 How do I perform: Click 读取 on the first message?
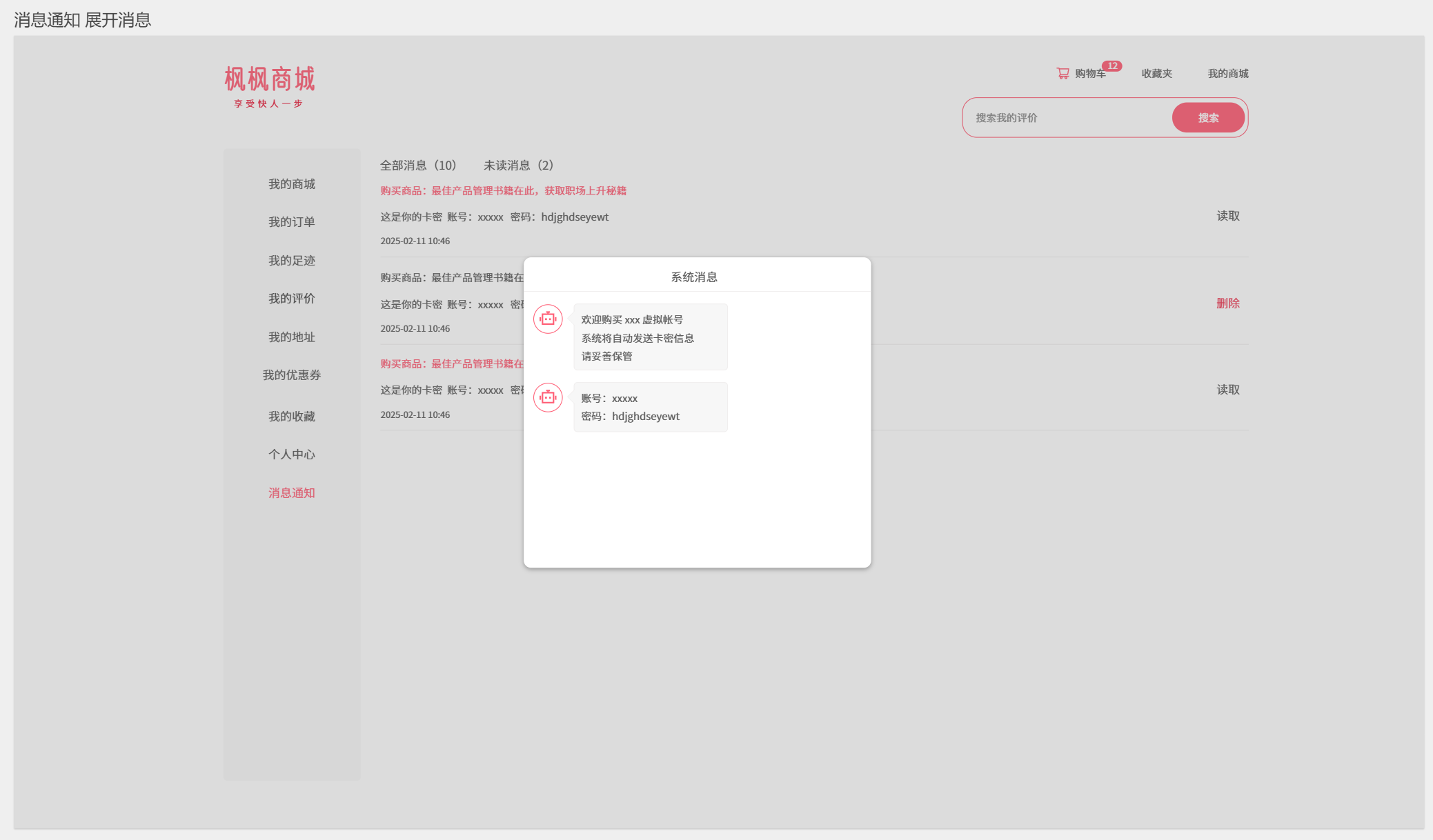click(x=1227, y=216)
